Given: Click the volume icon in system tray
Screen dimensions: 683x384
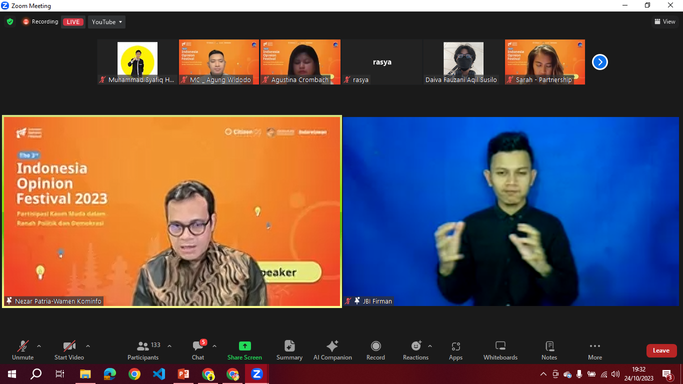Looking at the screenshot, I should (x=615, y=374).
